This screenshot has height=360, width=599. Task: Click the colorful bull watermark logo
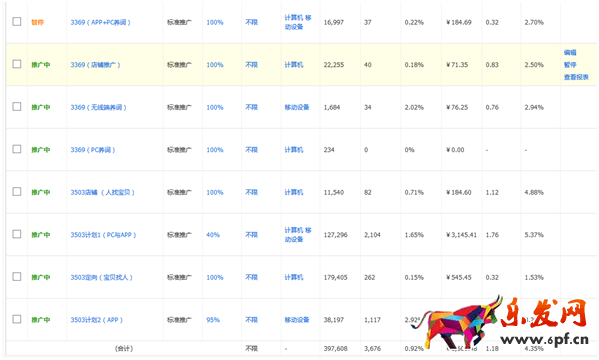(x=461, y=321)
